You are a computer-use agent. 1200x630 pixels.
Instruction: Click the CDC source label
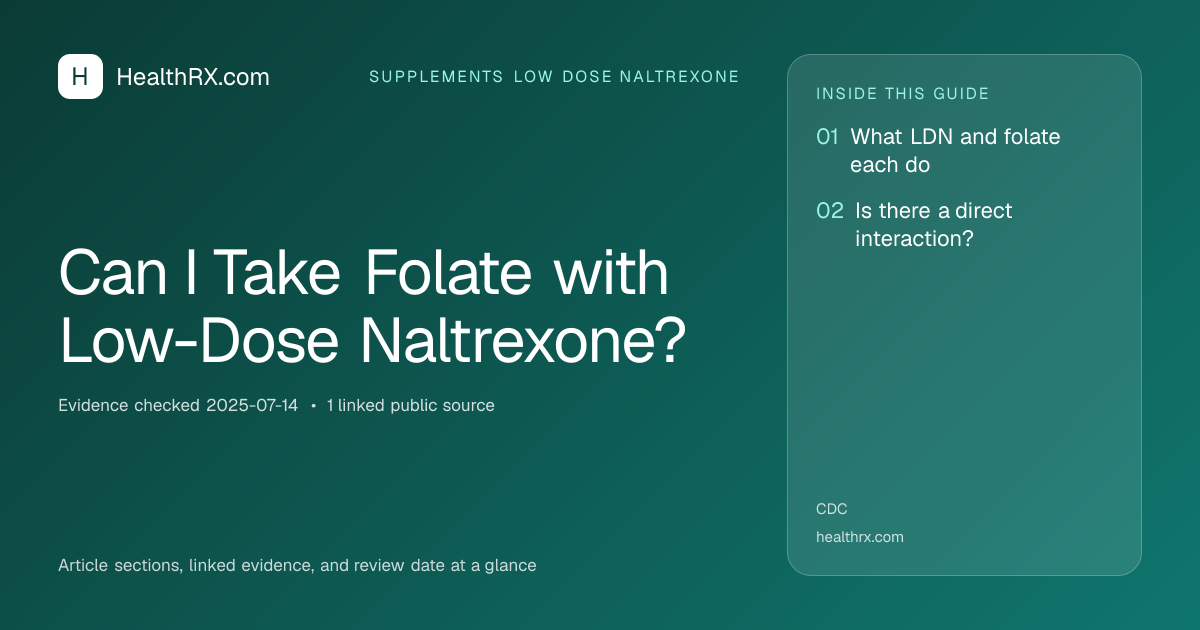[832, 509]
